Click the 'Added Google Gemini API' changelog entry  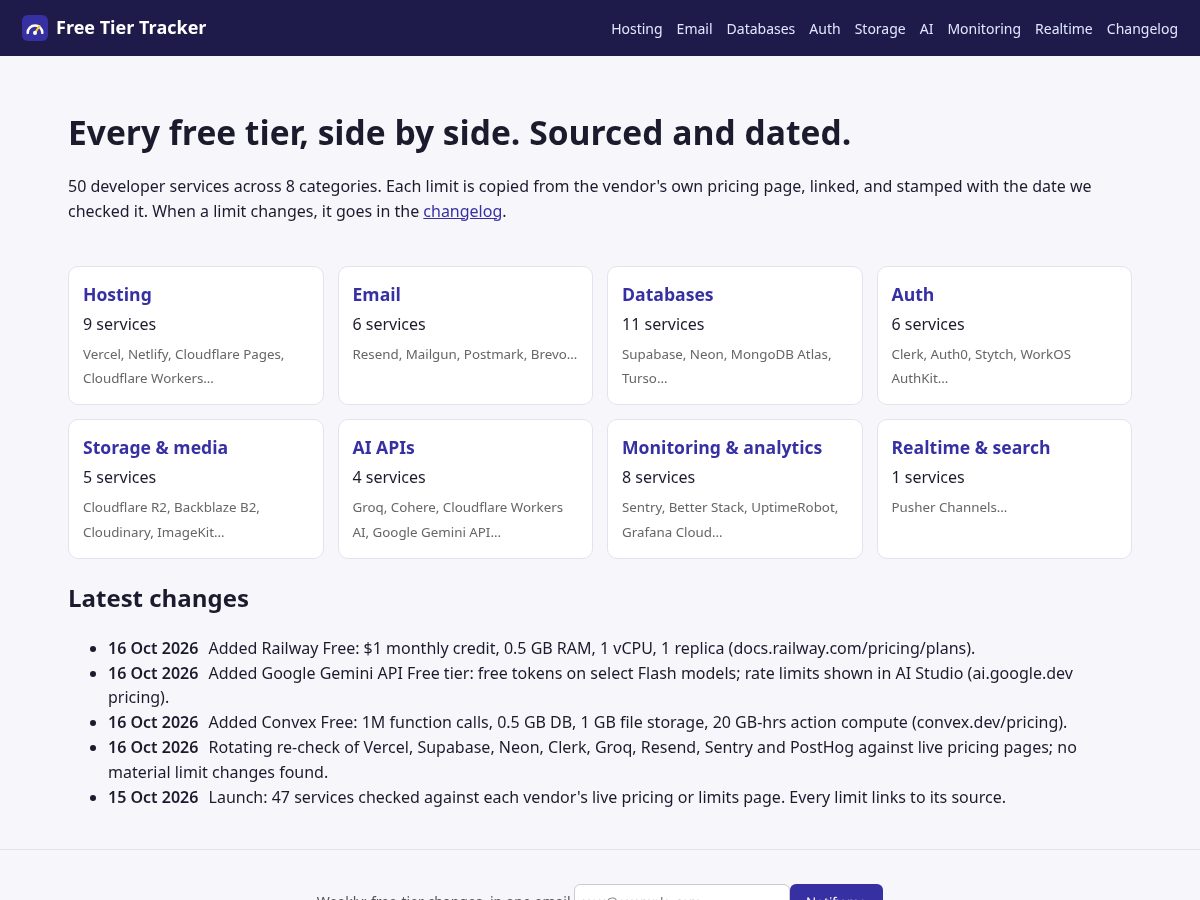pos(590,685)
